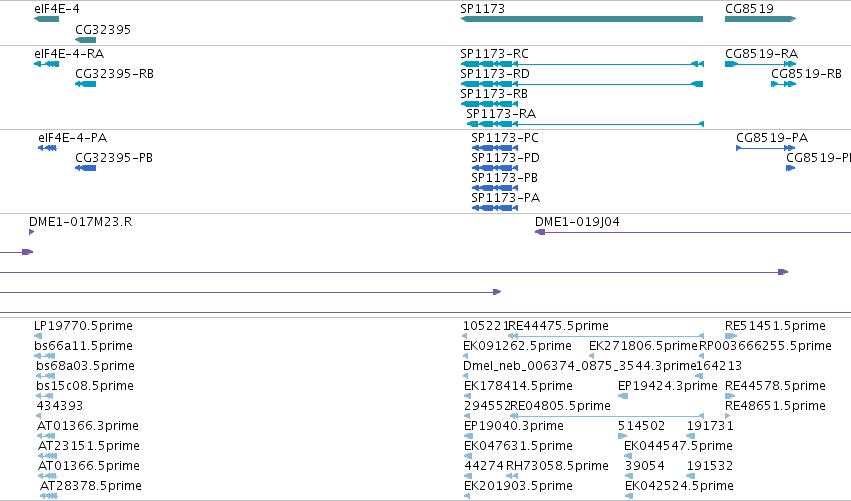Click the RE04805.5prime EST label
The width and height of the screenshot is (851, 501).
[561, 406]
